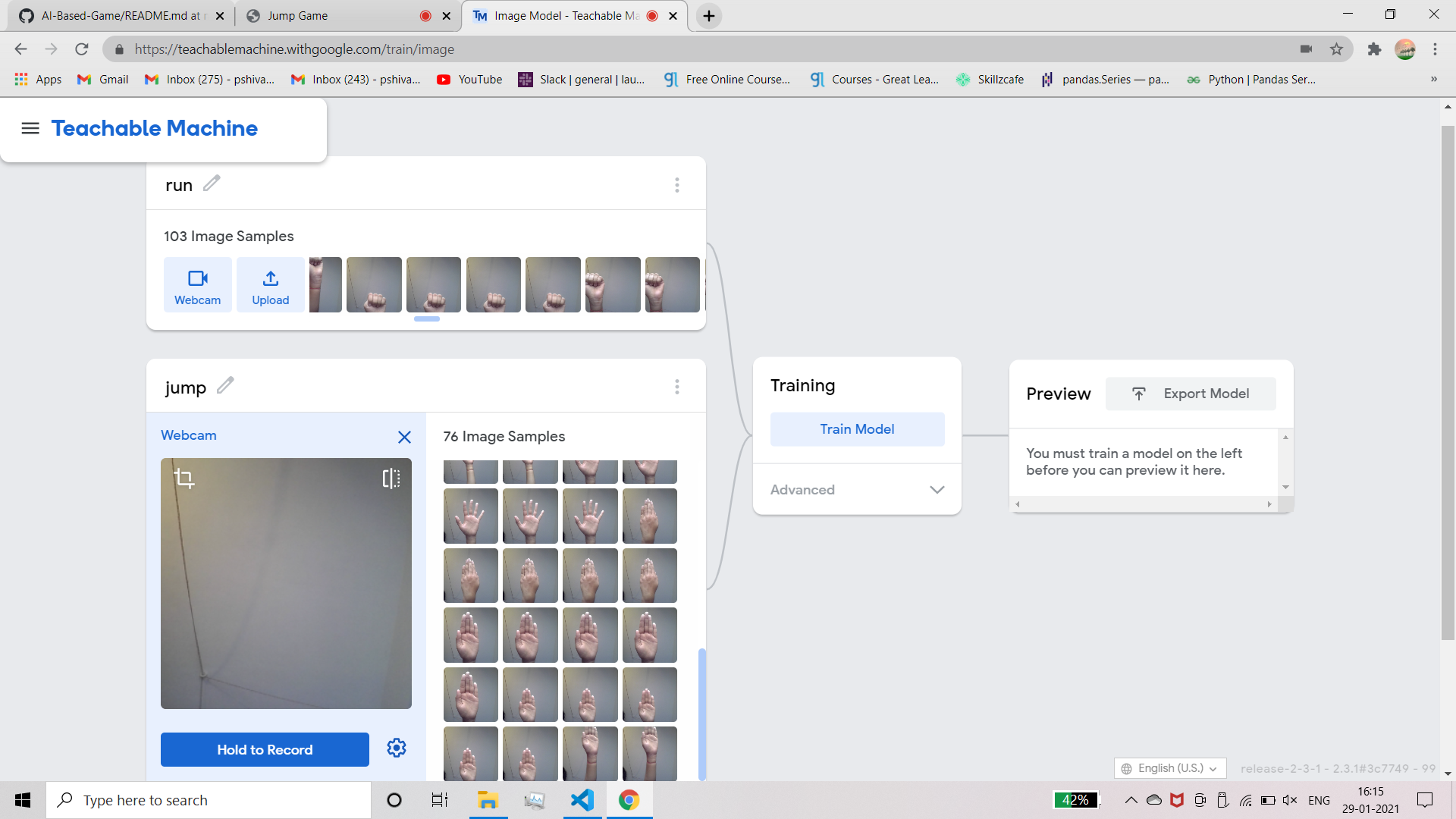Open the run class three-dot options menu
The width and height of the screenshot is (1456, 819).
pyautogui.click(x=677, y=184)
